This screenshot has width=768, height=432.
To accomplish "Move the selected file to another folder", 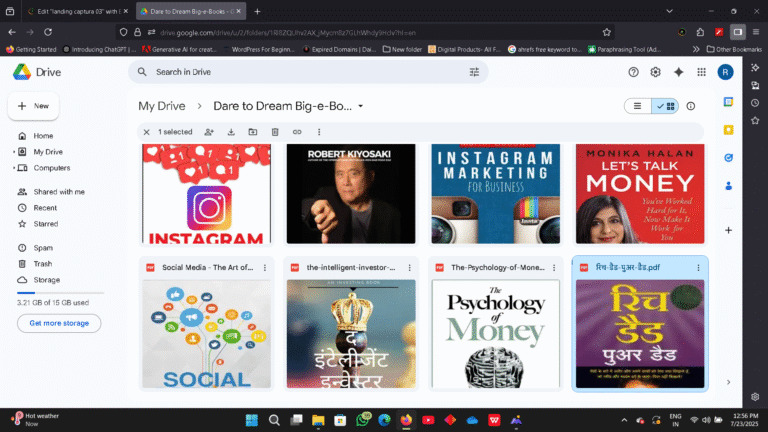I will [253, 132].
